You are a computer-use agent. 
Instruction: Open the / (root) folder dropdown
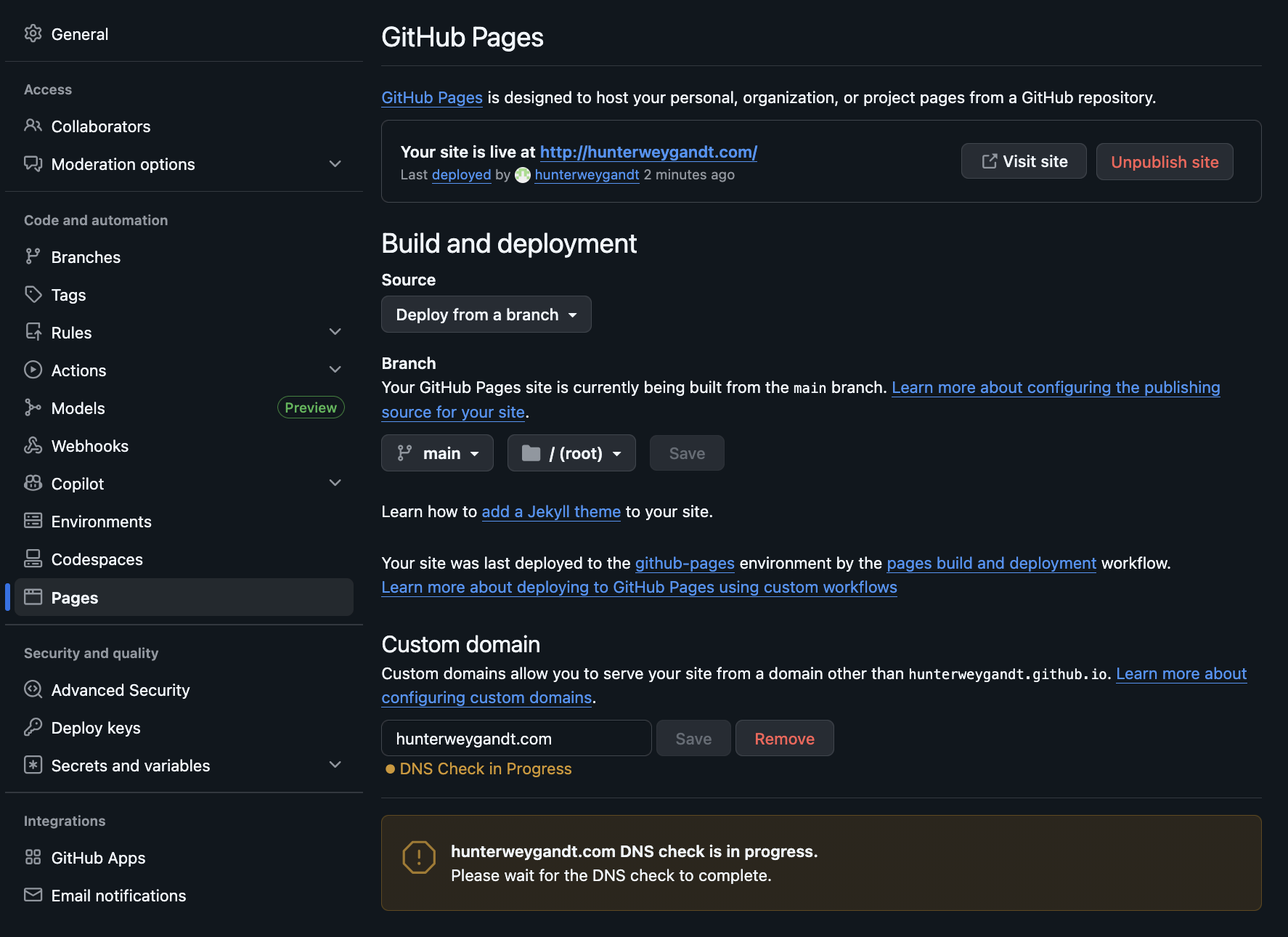571,453
